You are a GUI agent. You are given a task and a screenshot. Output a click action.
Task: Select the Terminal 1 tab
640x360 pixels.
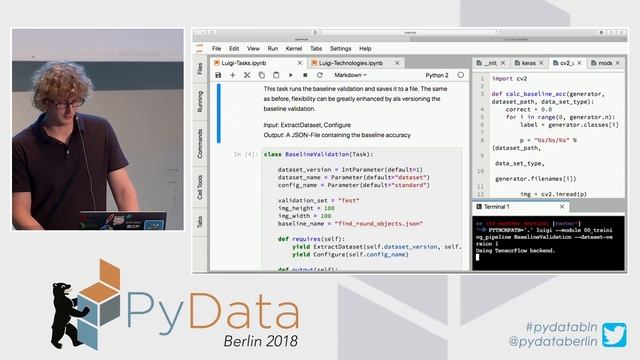click(x=520, y=207)
